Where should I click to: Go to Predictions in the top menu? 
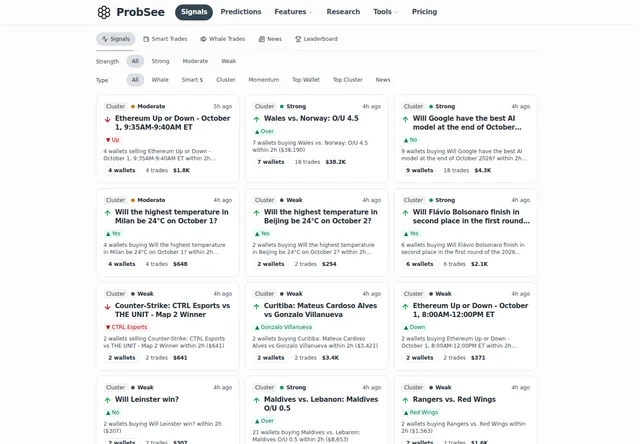click(x=241, y=12)
